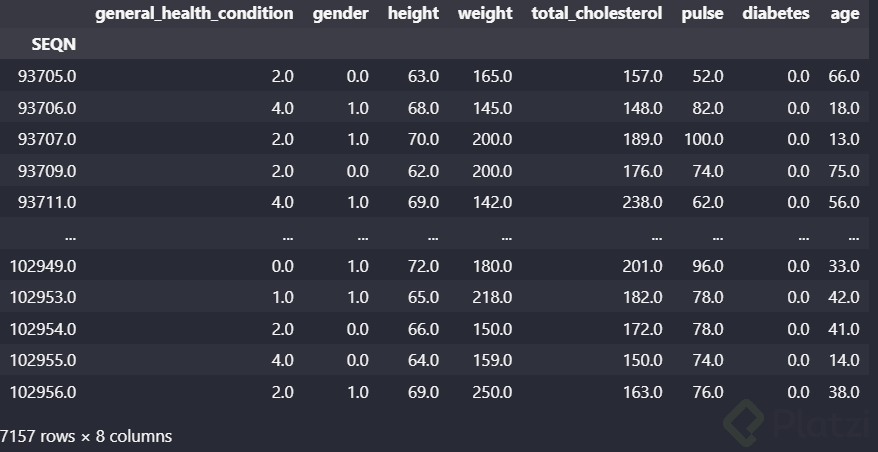Click the weight cell showing 250.0
This screenshot has height=452, width=878.
tap(493, 392)
